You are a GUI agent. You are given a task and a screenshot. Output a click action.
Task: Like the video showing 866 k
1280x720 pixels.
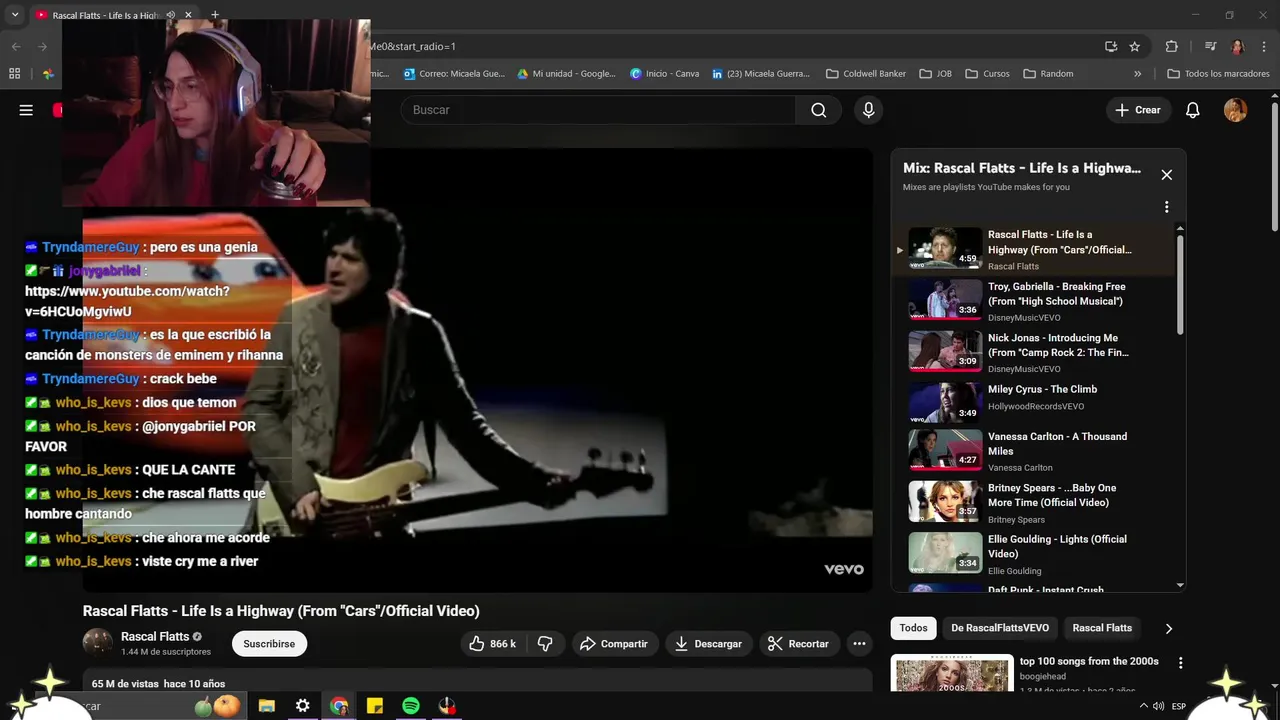tap(493, 644)
